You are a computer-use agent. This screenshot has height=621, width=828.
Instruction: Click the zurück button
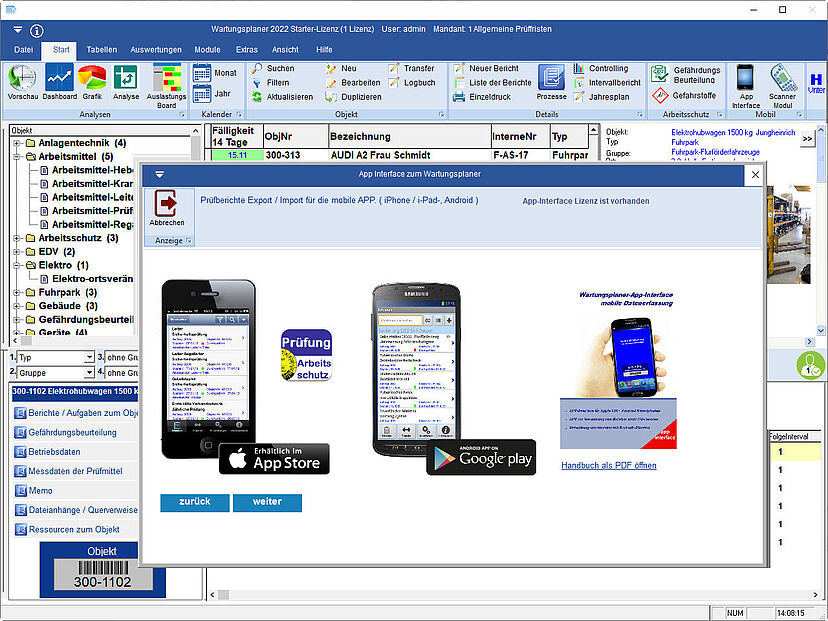(195, 503)
